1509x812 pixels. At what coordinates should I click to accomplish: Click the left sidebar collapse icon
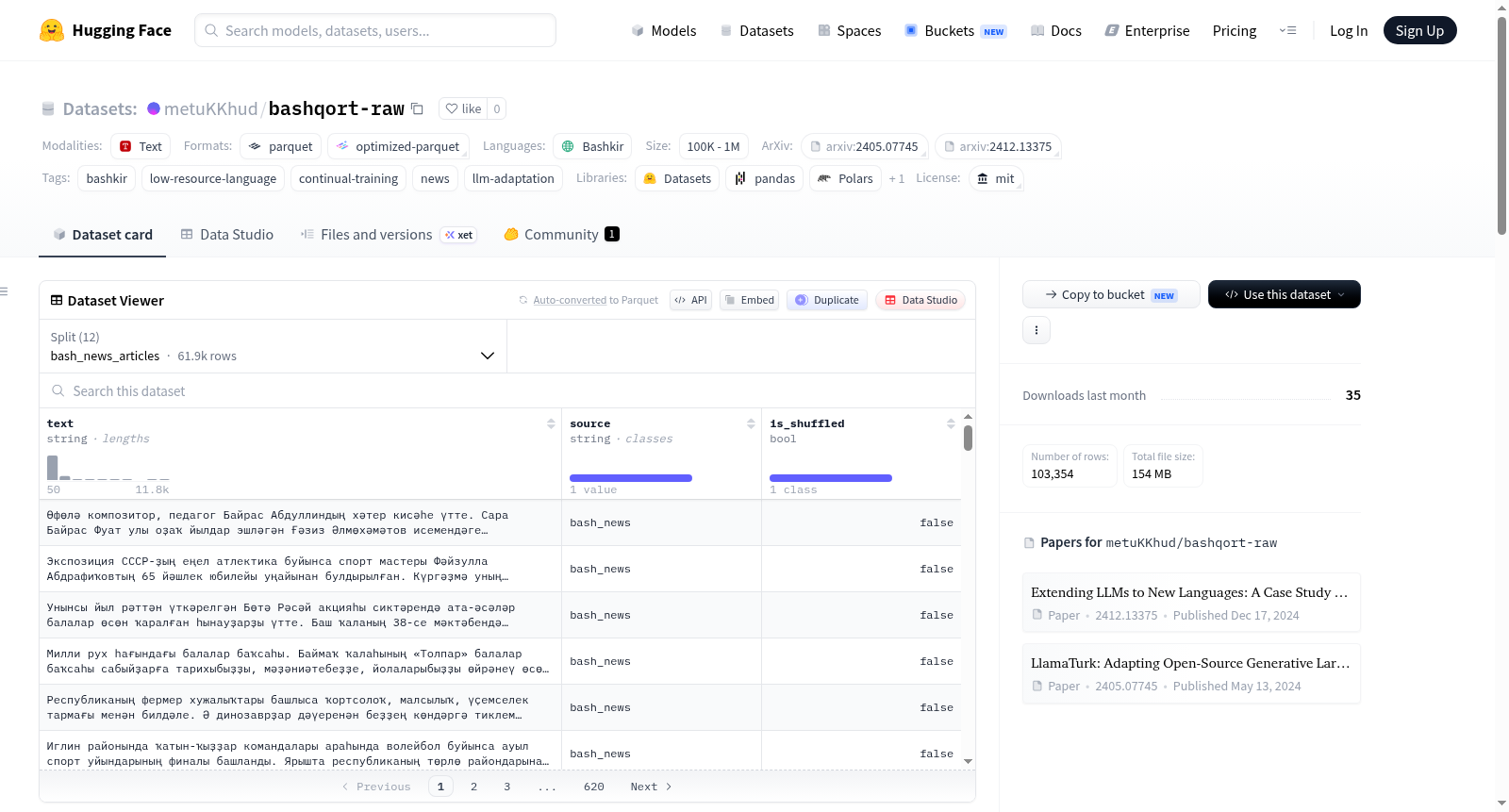pyautogui.click(x=5, y=291)
